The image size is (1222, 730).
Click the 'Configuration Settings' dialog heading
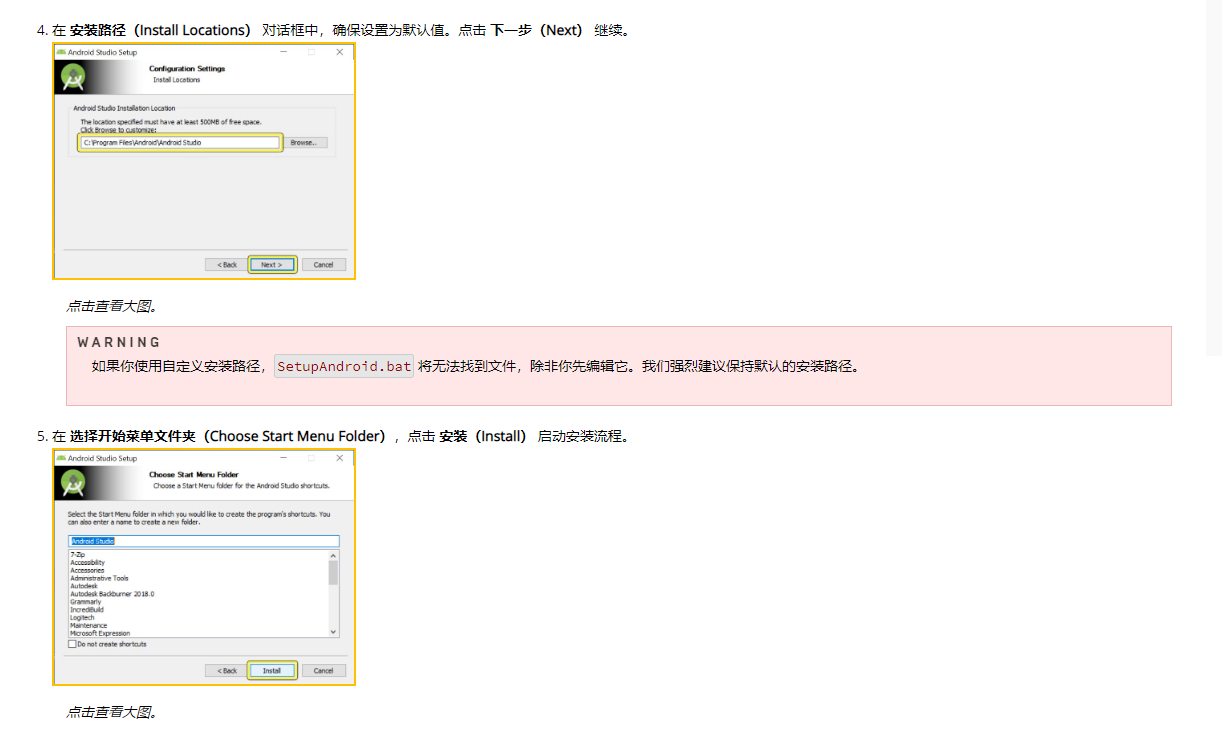[x=187, y=69]
